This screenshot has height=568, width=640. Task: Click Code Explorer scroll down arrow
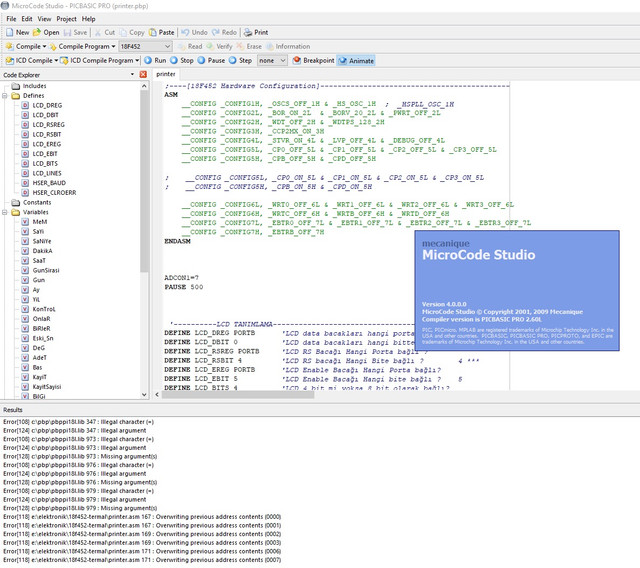click(x=144, y=395)
